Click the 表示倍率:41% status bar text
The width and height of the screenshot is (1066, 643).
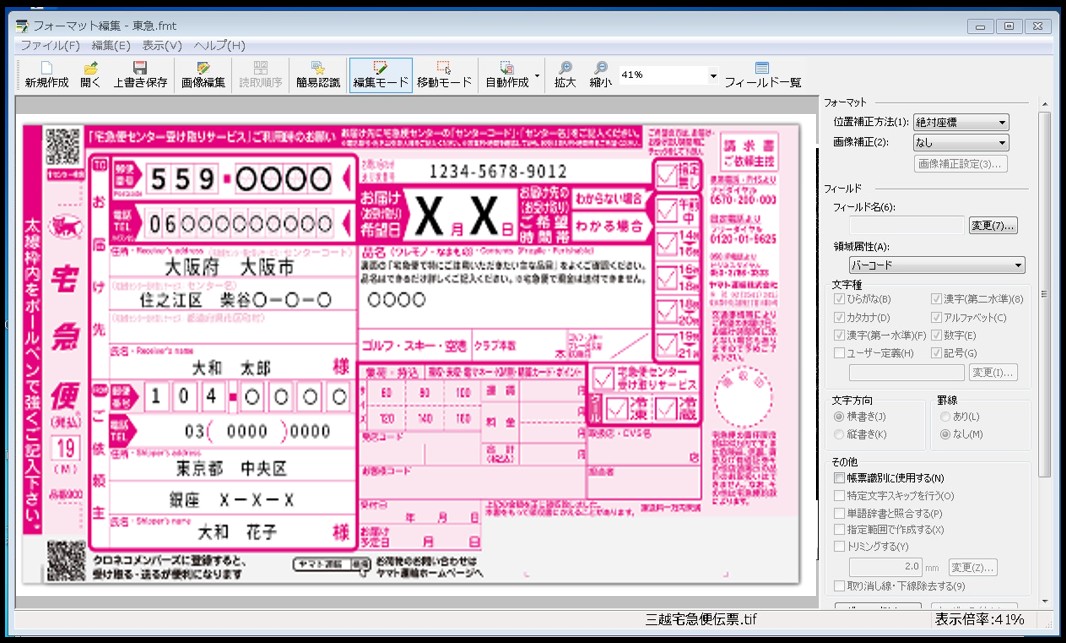point(979,620)
